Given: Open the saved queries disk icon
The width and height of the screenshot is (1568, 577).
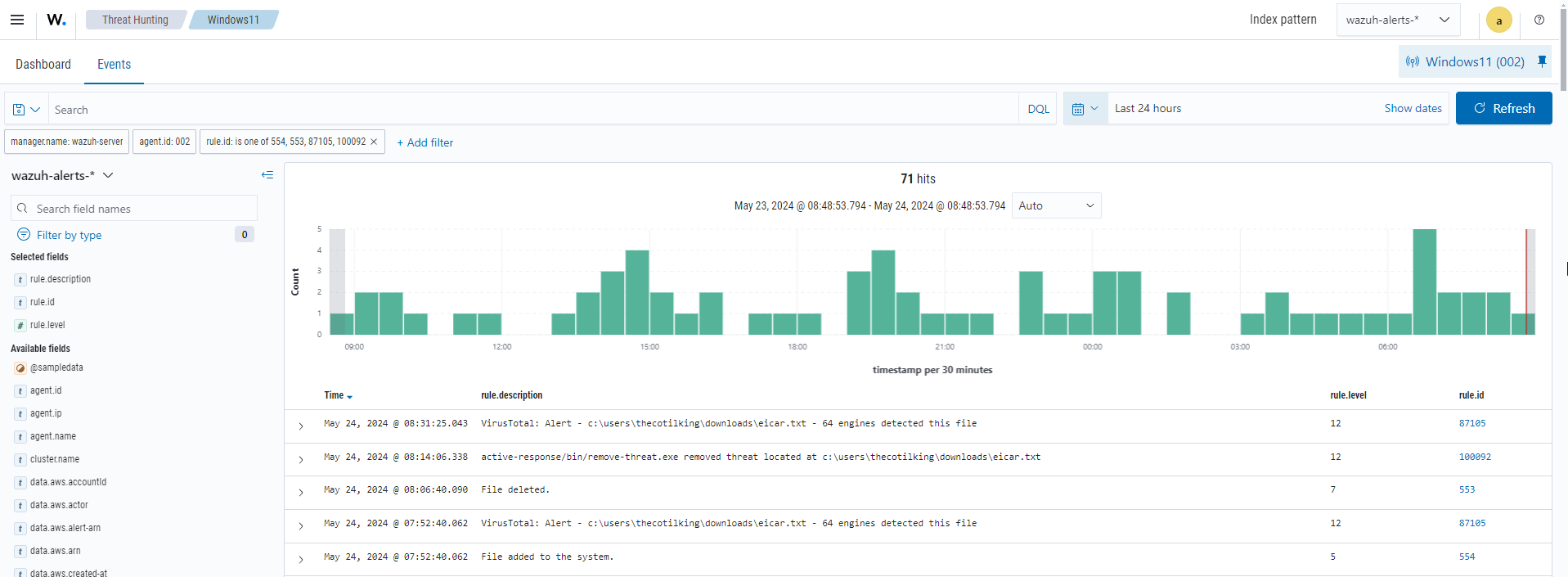Looking at the screenshot, I should pyautogui.click(x=26, y=109).
